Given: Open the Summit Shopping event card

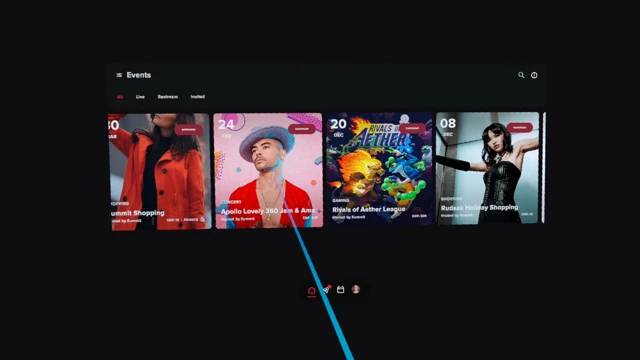Looking at the screenshot, I should [x=160, y=171].
